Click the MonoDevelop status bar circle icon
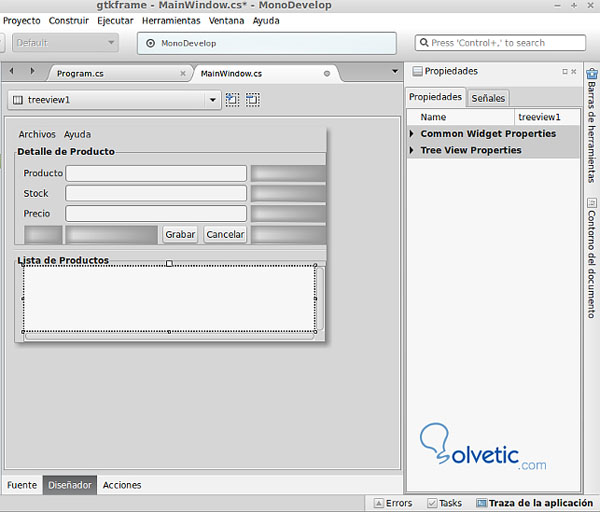Image resolution: width=600 pixels, height=512 pixels. [x=150, y=43]
